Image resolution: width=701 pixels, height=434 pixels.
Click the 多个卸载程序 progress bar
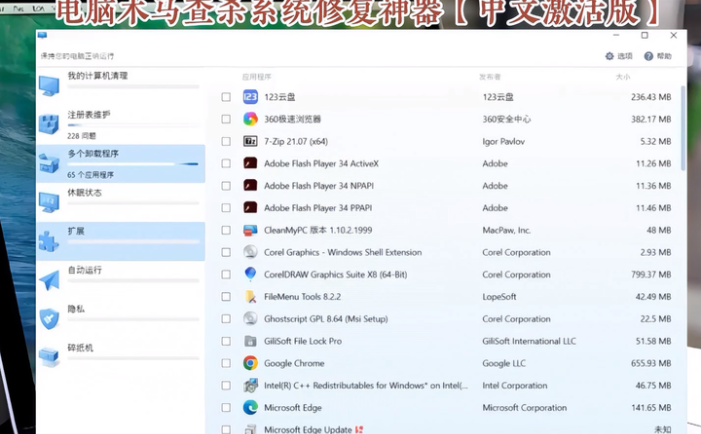pos(133,164)
